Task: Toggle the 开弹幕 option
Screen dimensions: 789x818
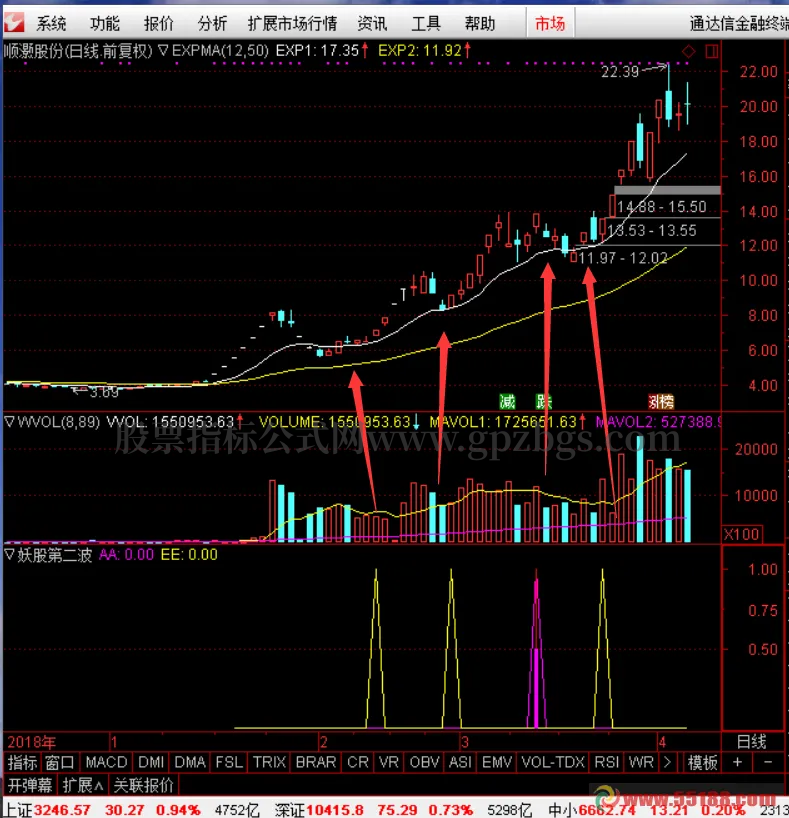Action: click(x=28, y=785)
